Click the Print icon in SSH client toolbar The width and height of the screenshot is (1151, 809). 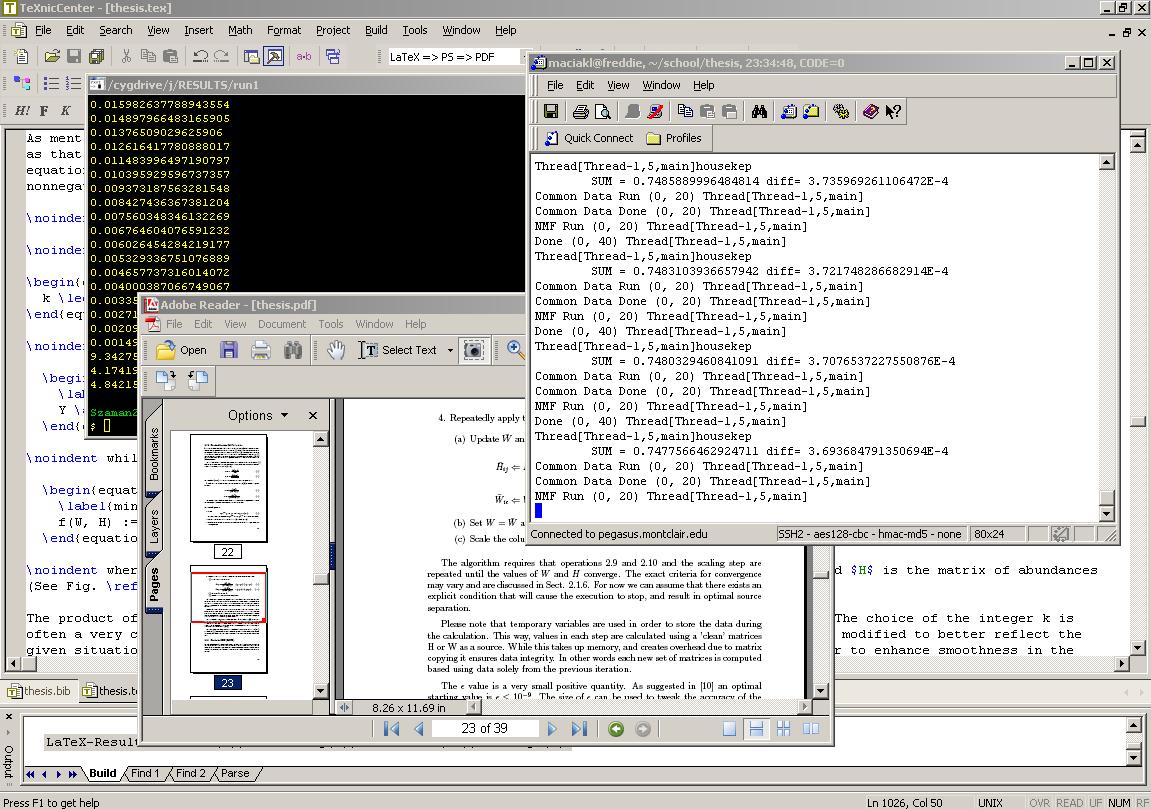pyautogui.click(x=580, y=111)
